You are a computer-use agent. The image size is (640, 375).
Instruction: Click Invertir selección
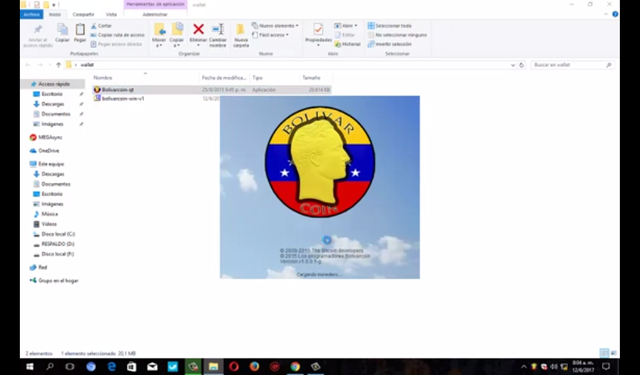(390, 44)
